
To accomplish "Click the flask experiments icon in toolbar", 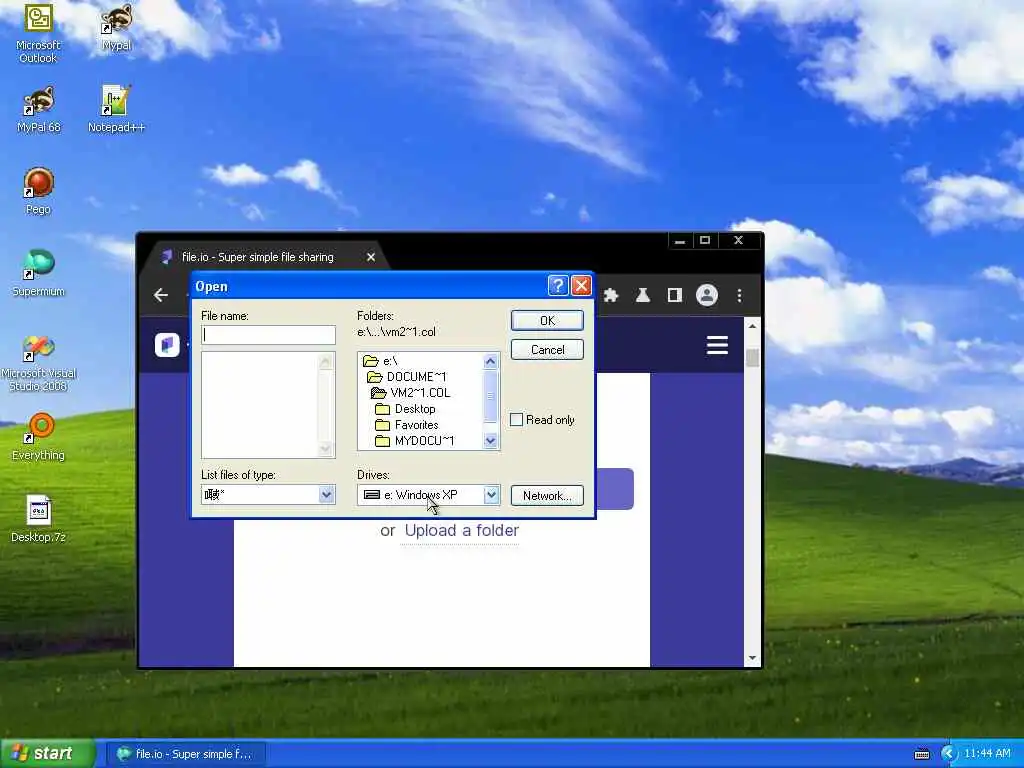I will click(x=643, y=295).
